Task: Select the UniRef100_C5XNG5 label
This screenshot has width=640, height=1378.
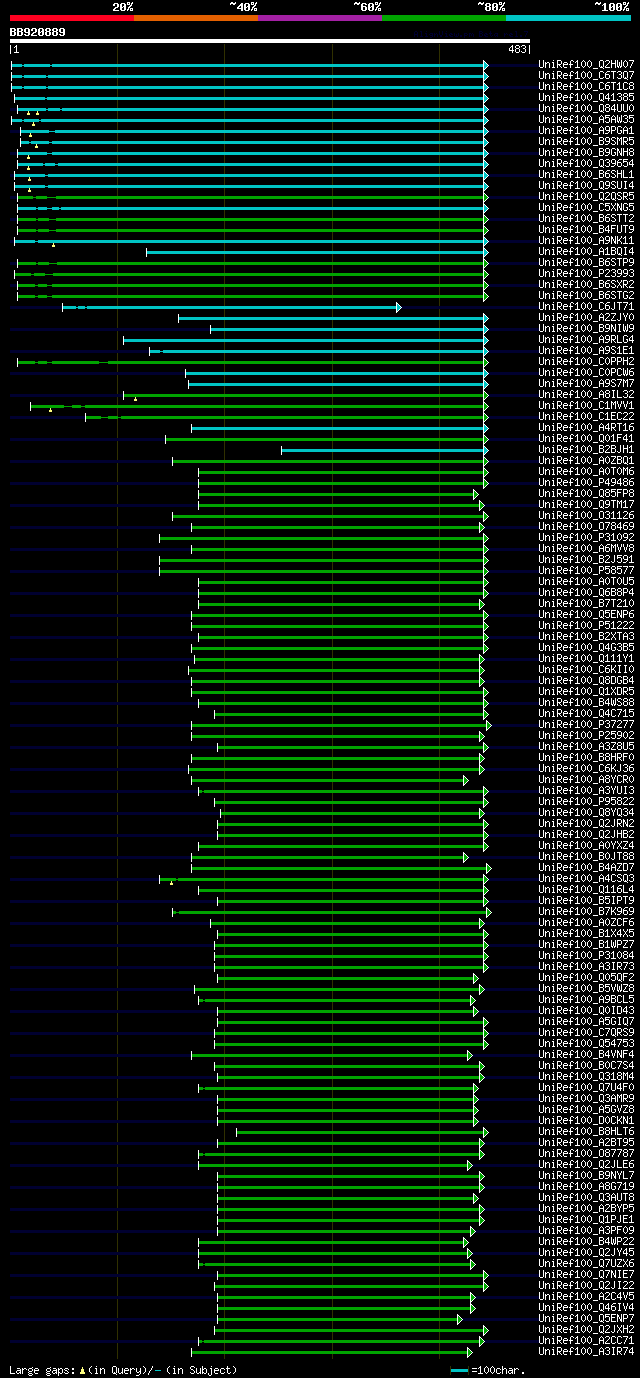Action: pyautogui.click(x=586, y=207)
